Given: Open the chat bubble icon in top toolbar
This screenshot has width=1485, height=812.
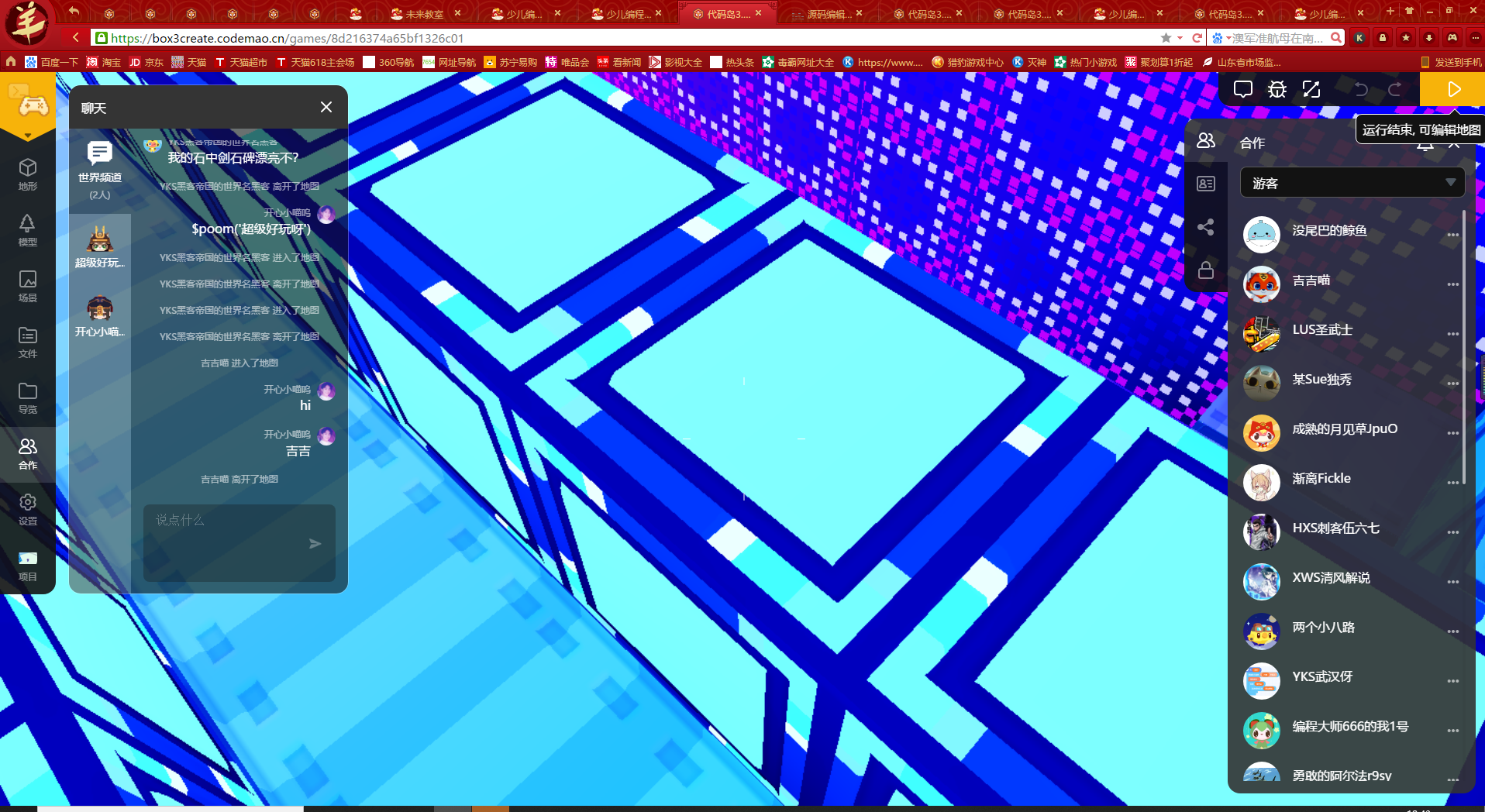Looking at the screenshot, I should pos(1242,89).
